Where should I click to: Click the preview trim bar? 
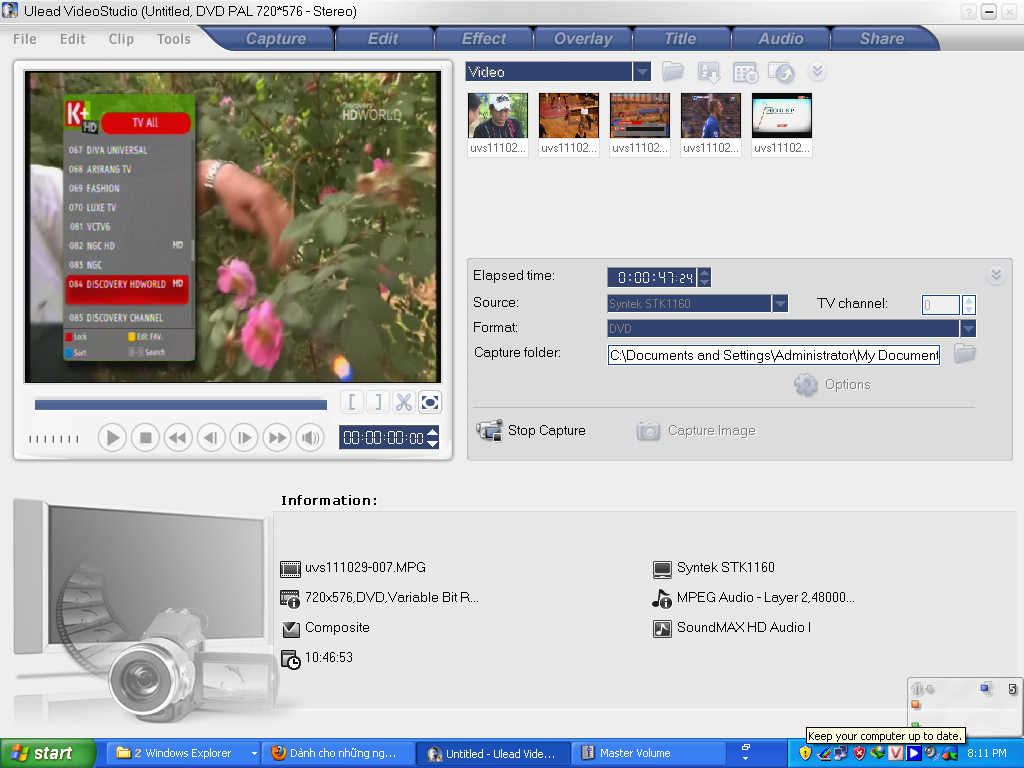[x=181, y=405]
